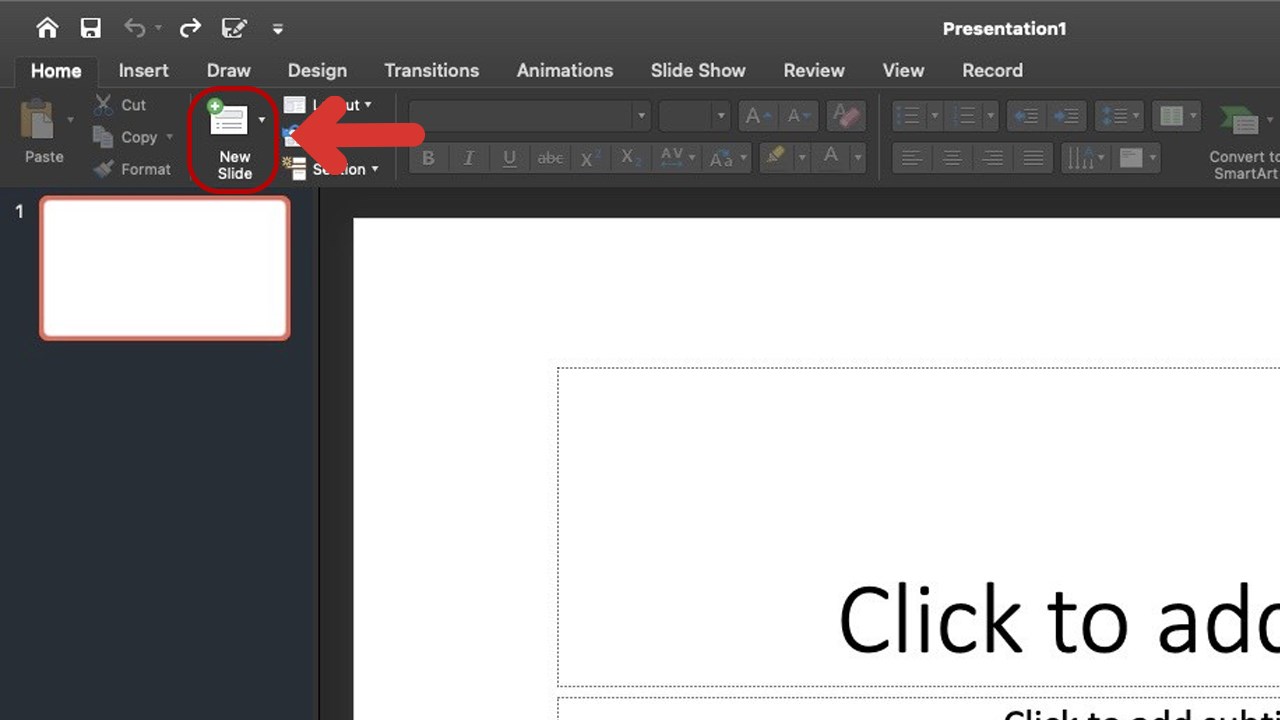Viewport: 1280px width, 720px height.
Task: Open the text direction menu
Action: tap(1084, 158)
